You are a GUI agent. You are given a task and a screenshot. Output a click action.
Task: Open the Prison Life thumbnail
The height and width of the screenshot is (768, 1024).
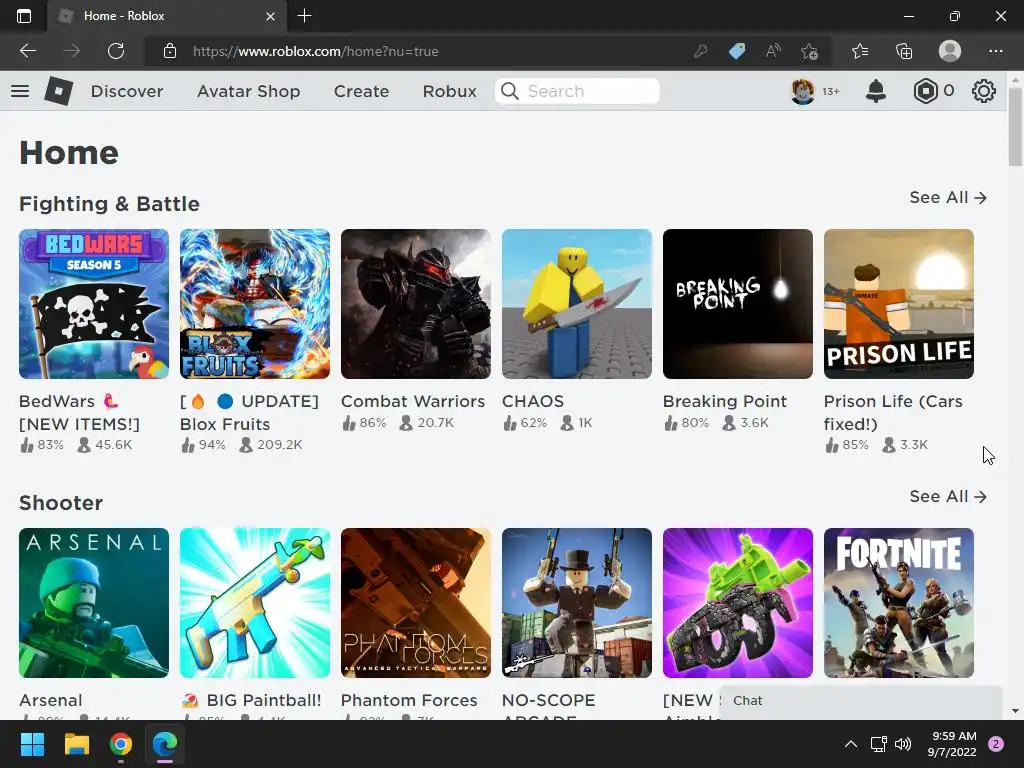pos(899,304)
